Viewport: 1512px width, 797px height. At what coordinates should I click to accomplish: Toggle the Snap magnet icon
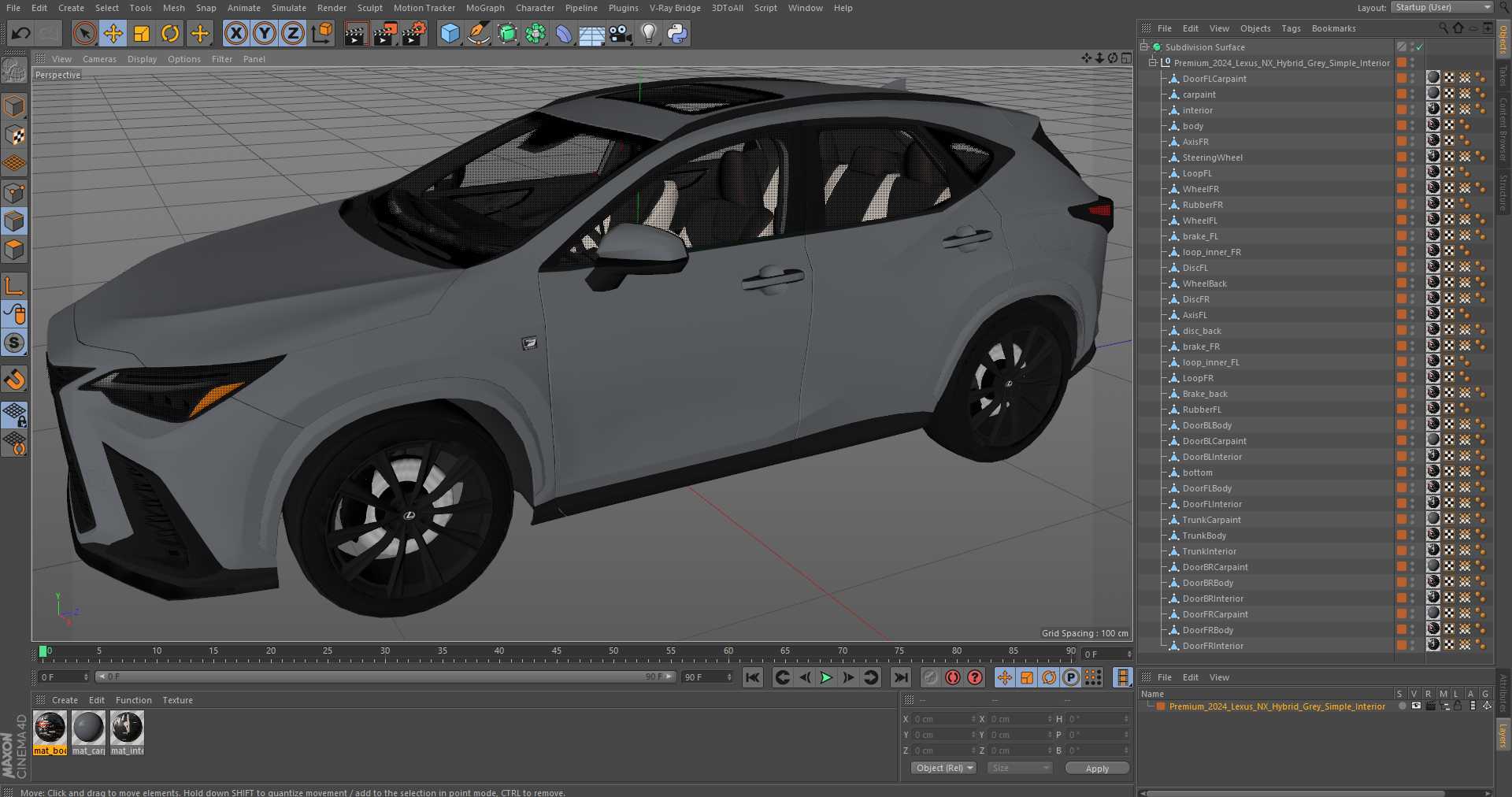tap(14, 380)
